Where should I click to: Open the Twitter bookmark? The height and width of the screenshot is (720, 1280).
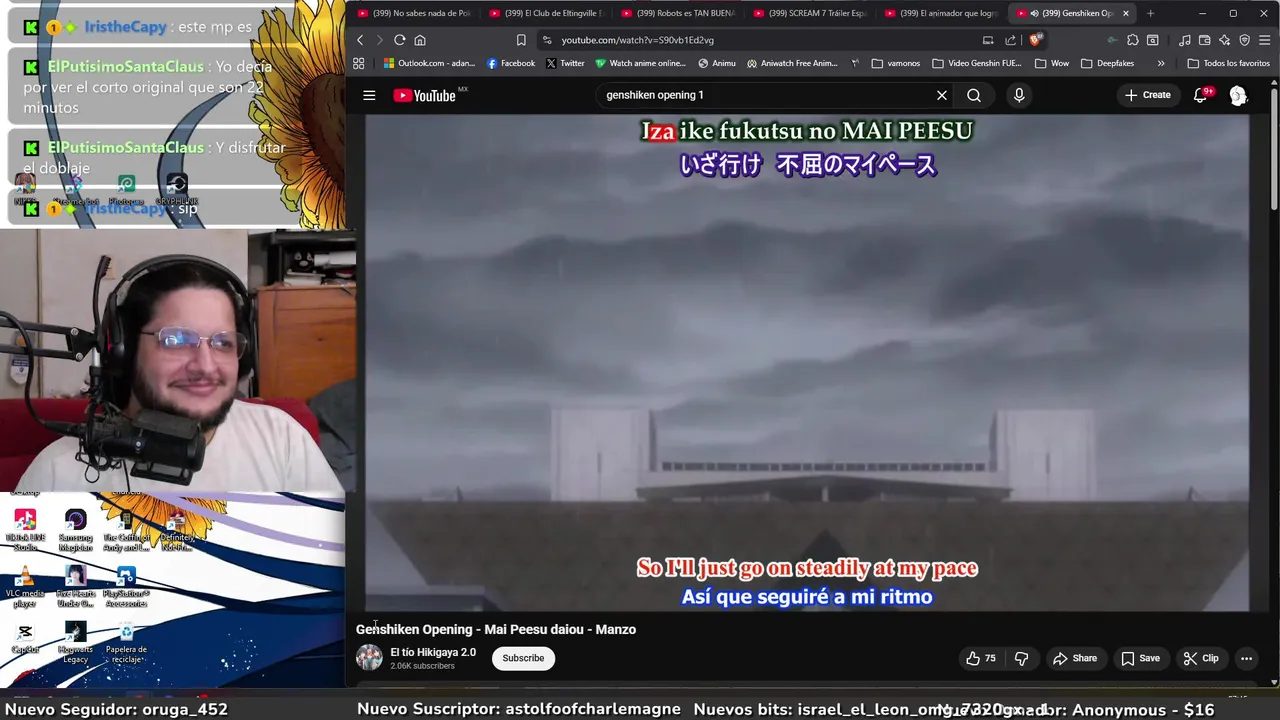click(565, 63)
